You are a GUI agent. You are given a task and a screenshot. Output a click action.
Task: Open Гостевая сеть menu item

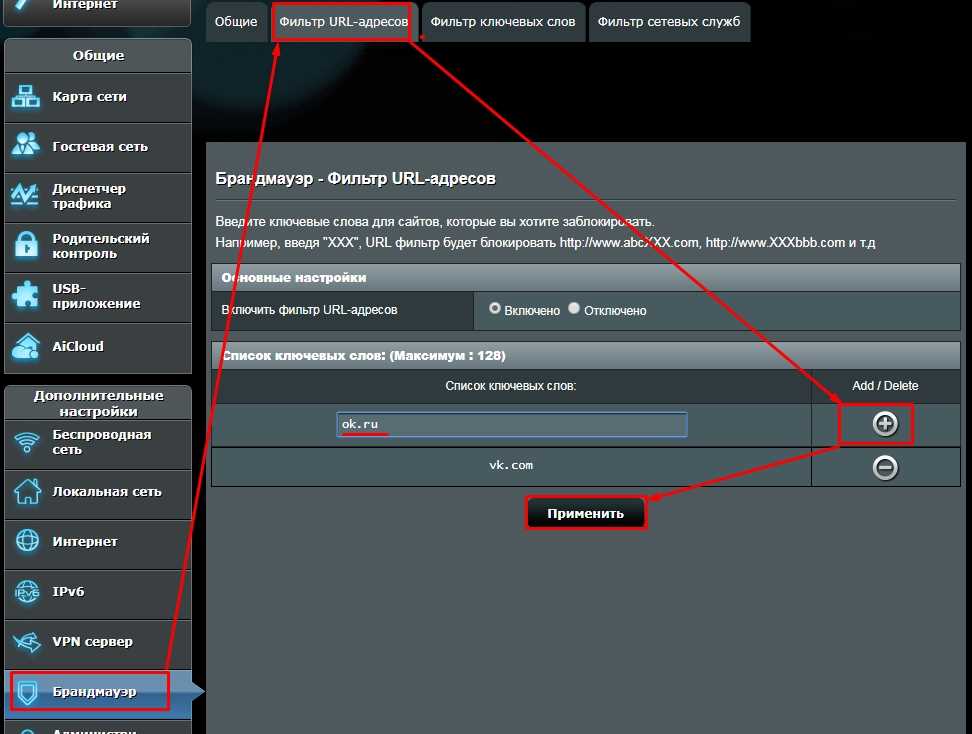tap(98, 148)
